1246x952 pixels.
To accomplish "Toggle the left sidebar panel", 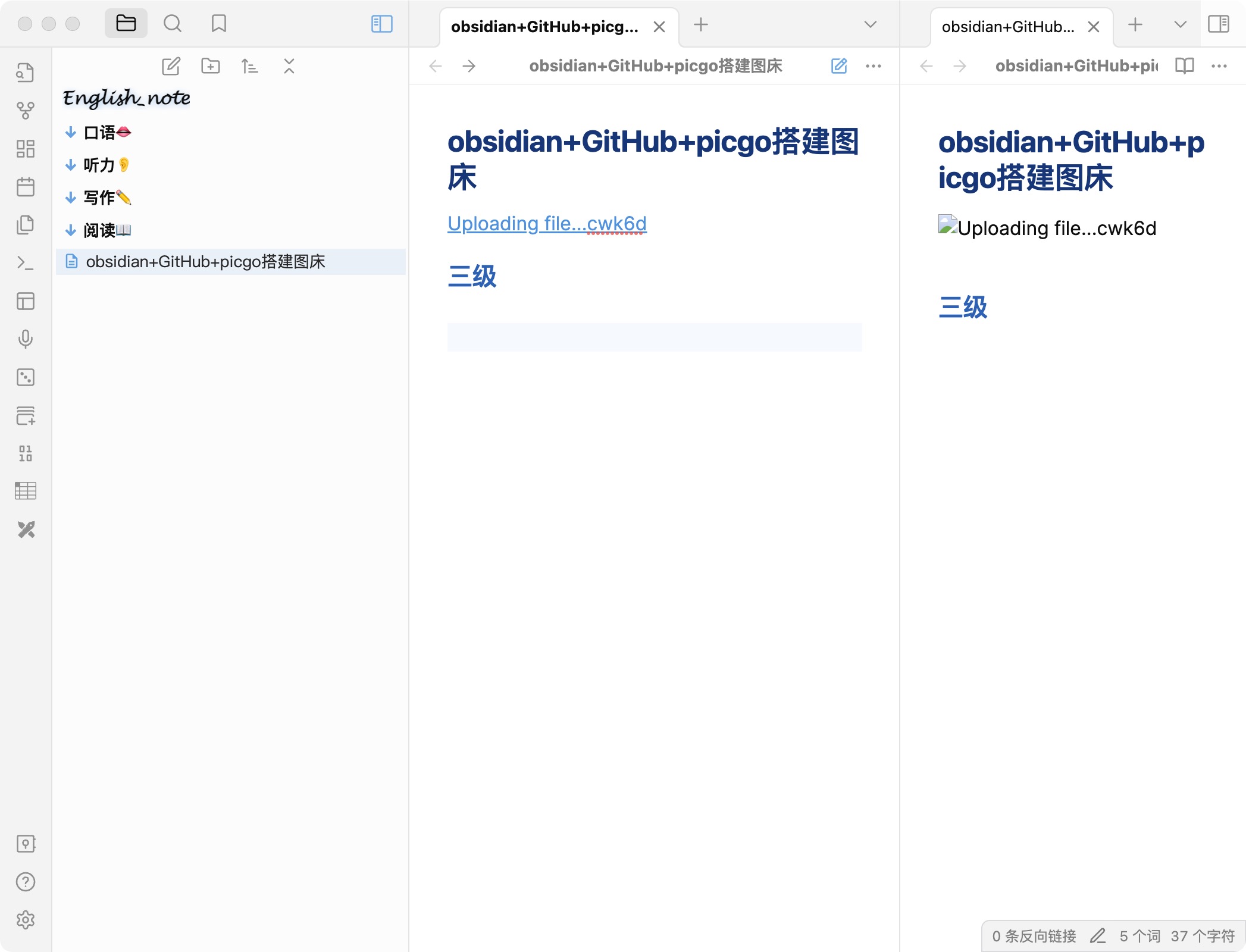I will point(381,24).
